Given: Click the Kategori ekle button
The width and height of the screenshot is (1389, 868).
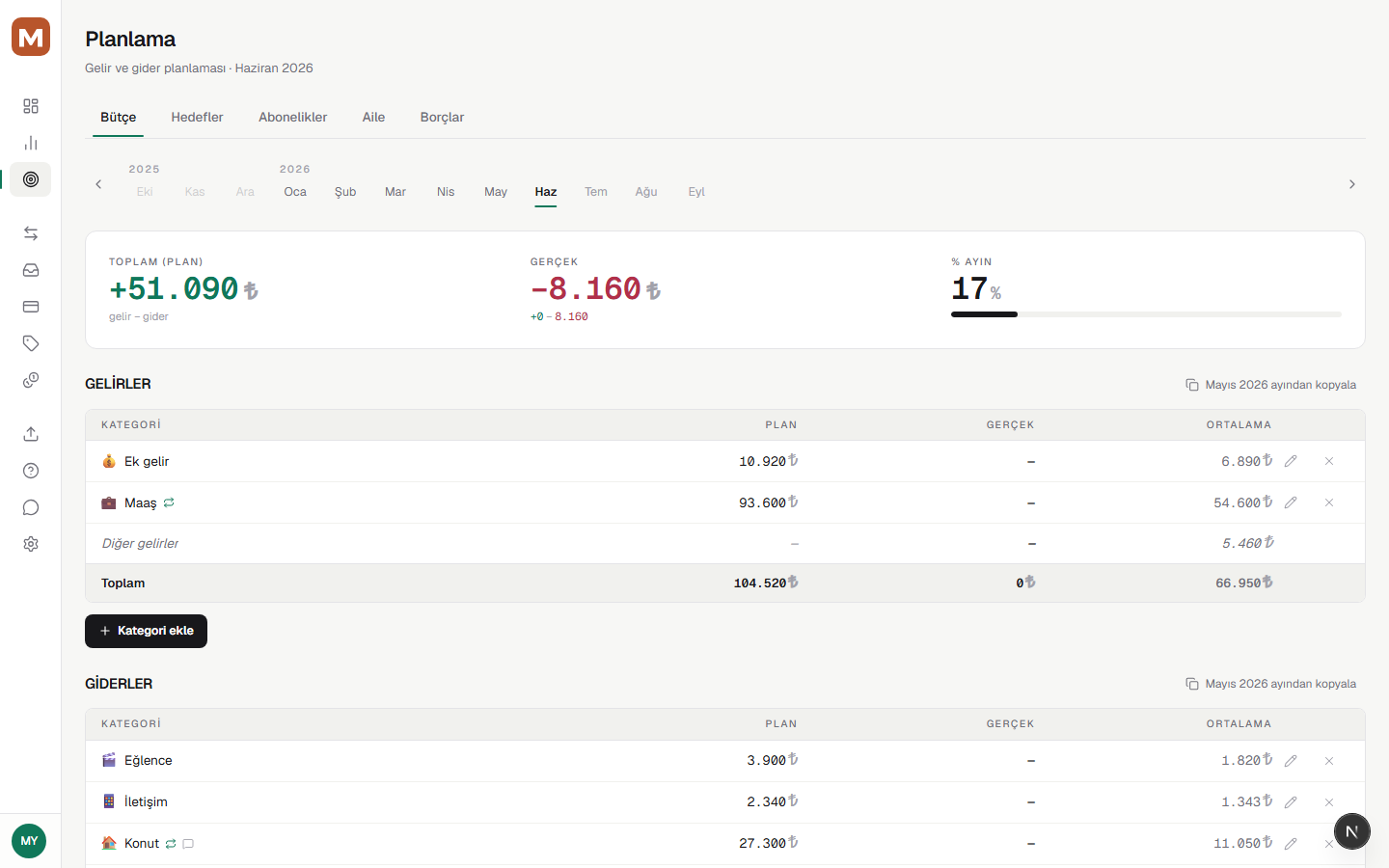Looking at the screenshot, I should (x=146, y=631).
